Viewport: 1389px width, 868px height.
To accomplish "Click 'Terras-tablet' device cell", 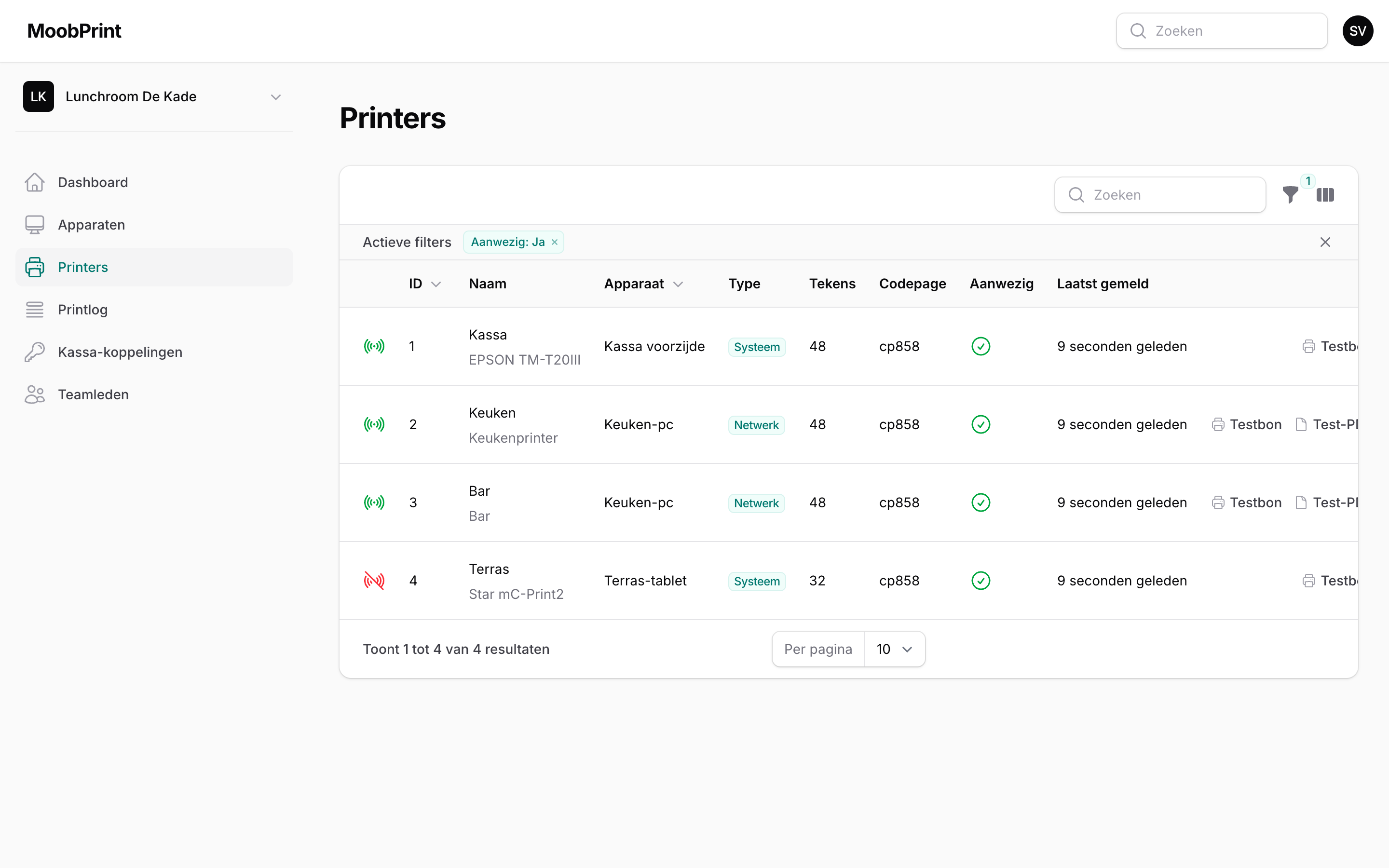I will [x=645, y=581].
